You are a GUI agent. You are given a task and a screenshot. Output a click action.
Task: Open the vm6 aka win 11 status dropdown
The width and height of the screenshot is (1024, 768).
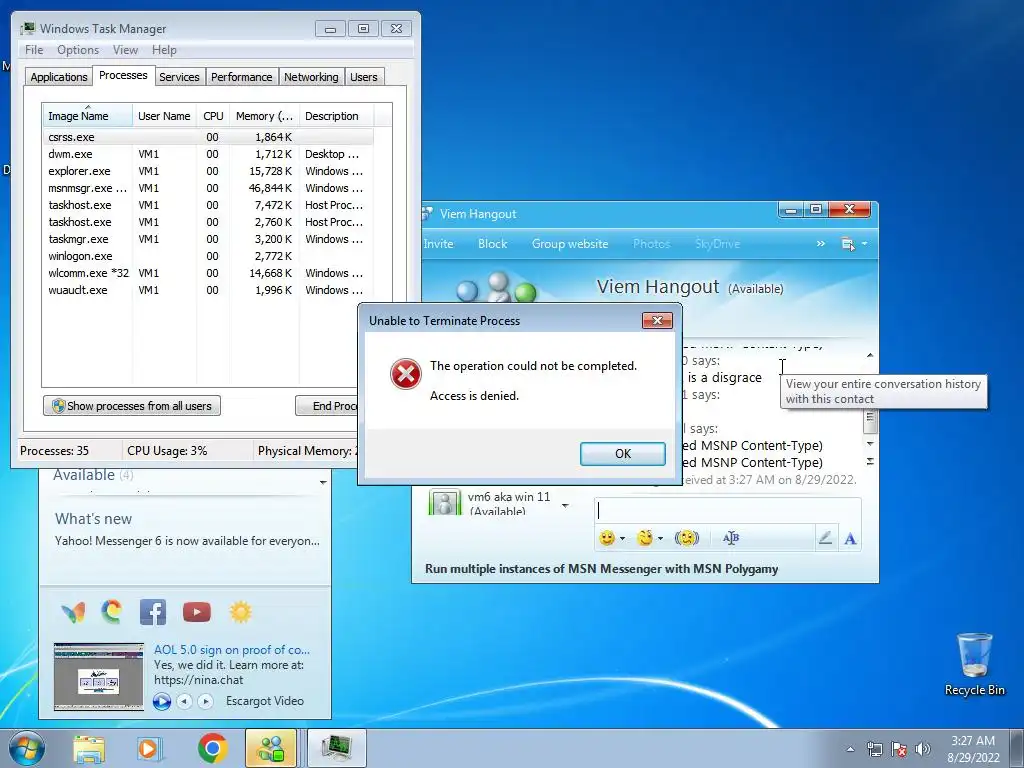565,505
